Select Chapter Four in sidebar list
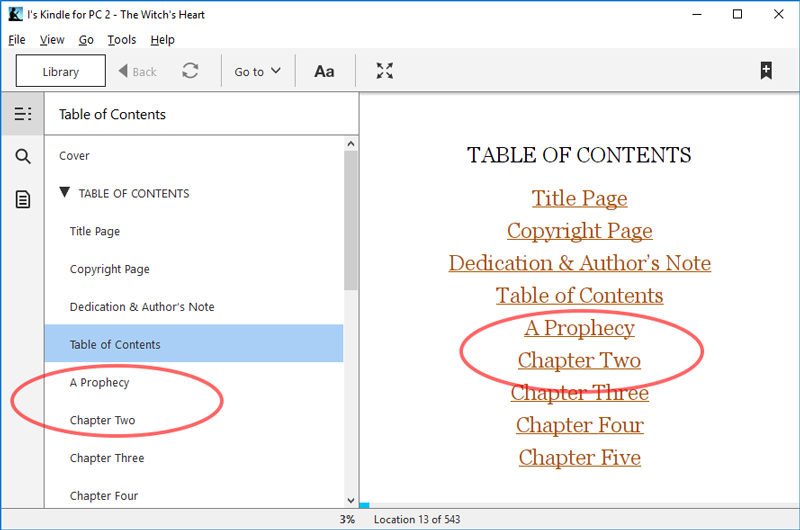Viewport: 800px width, 530px height. [104, 496]
